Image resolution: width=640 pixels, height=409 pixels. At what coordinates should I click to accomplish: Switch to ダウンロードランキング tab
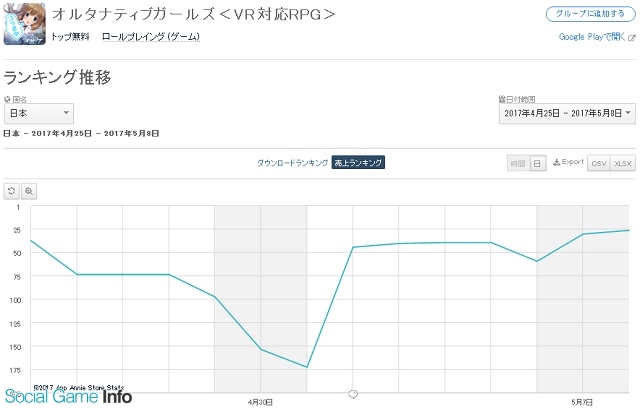(292, 162)
